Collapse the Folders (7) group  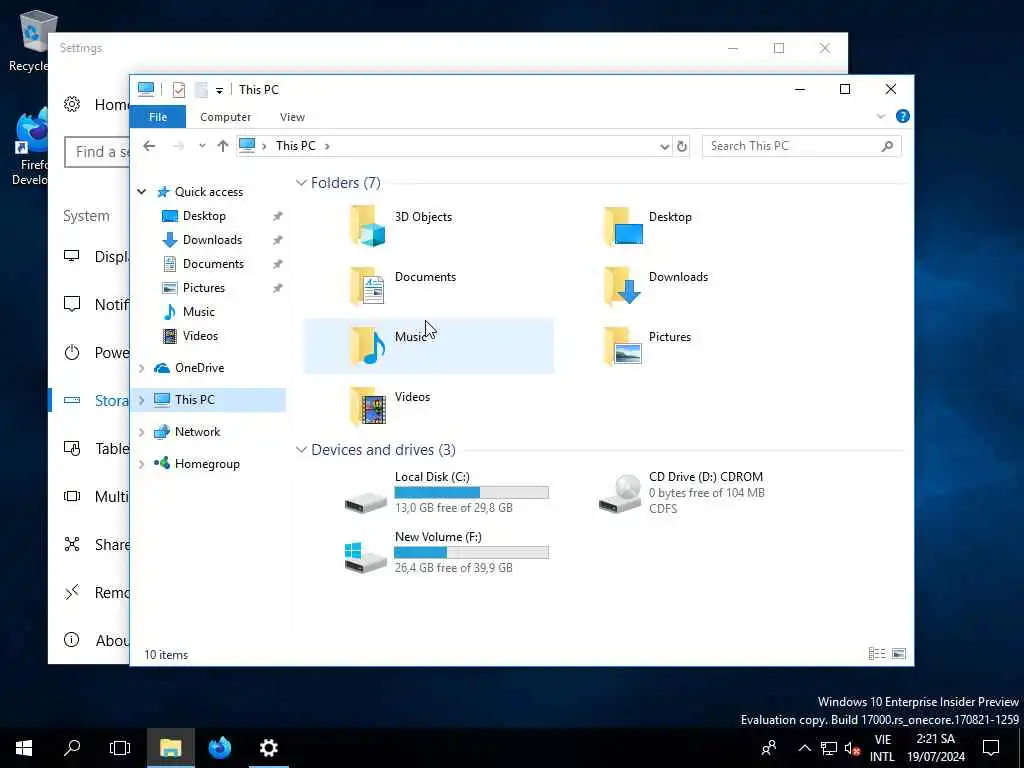click(301, 183)
